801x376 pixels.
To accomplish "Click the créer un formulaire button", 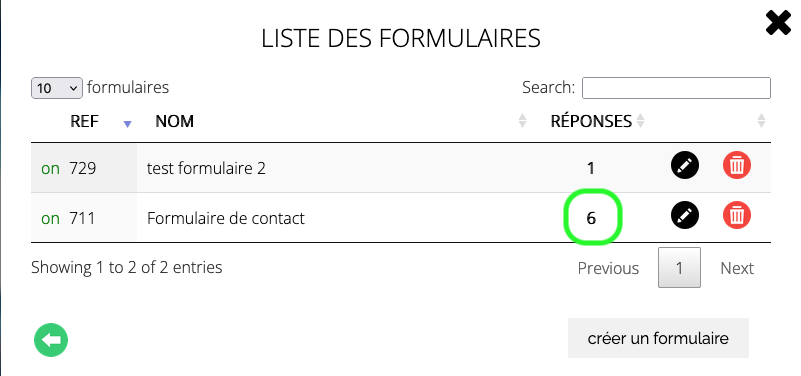I will [658, 338].
